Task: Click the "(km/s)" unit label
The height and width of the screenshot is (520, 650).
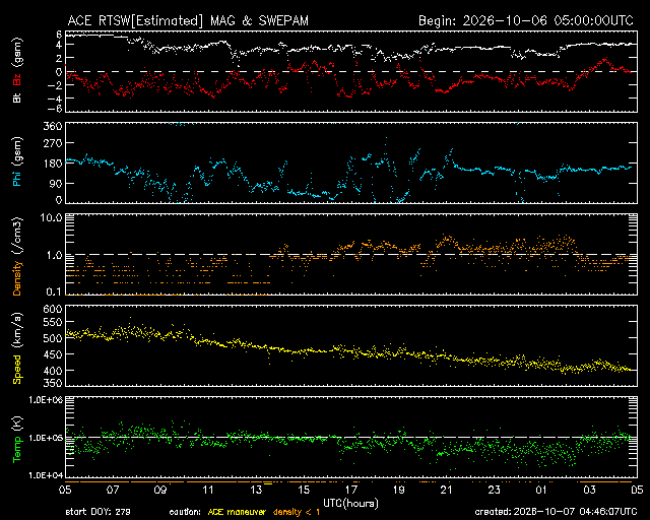Action: 17,331
